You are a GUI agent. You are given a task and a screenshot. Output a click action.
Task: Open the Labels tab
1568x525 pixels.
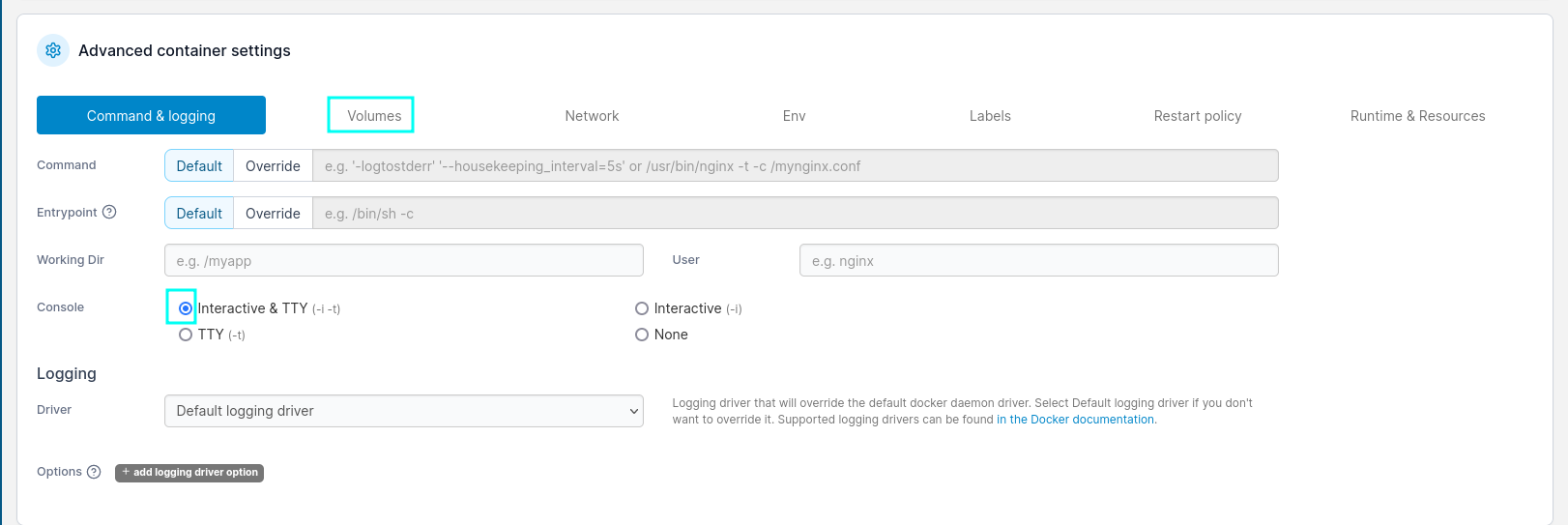[990, 116]
